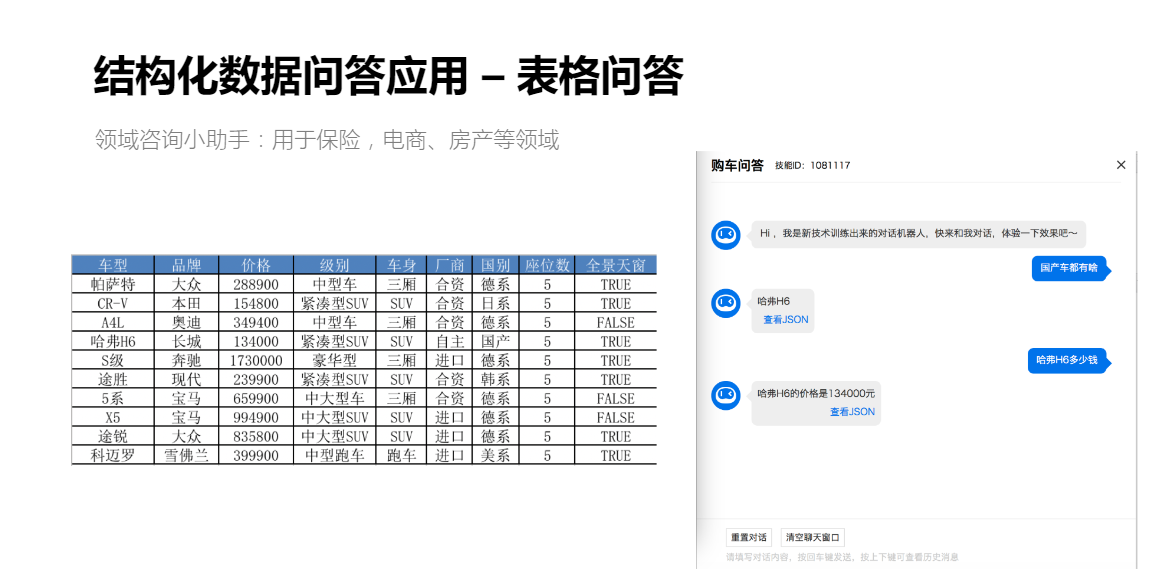The height and width of the screenshot is (588, 1152).
Task: Focus the chat message input field
Action: pos(916,557)
